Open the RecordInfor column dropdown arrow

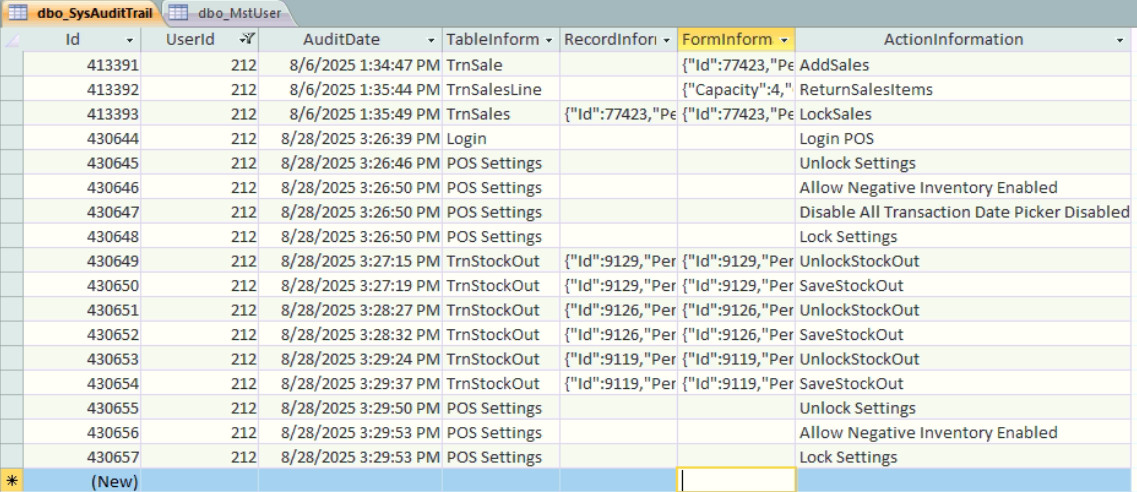tap(667, 40)
